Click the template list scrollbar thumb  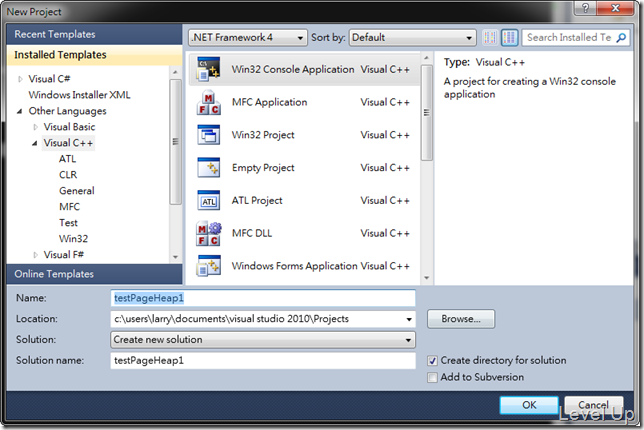pos(426,113)
